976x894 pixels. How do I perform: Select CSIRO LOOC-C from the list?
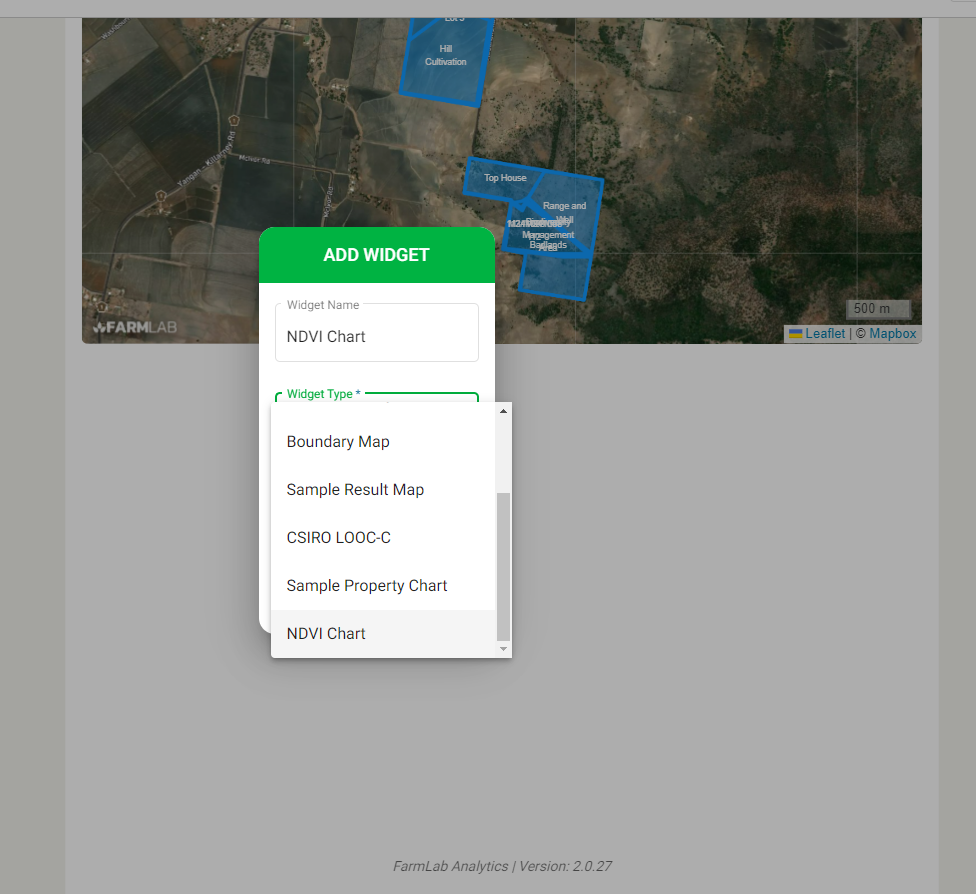tap(338, 538)
